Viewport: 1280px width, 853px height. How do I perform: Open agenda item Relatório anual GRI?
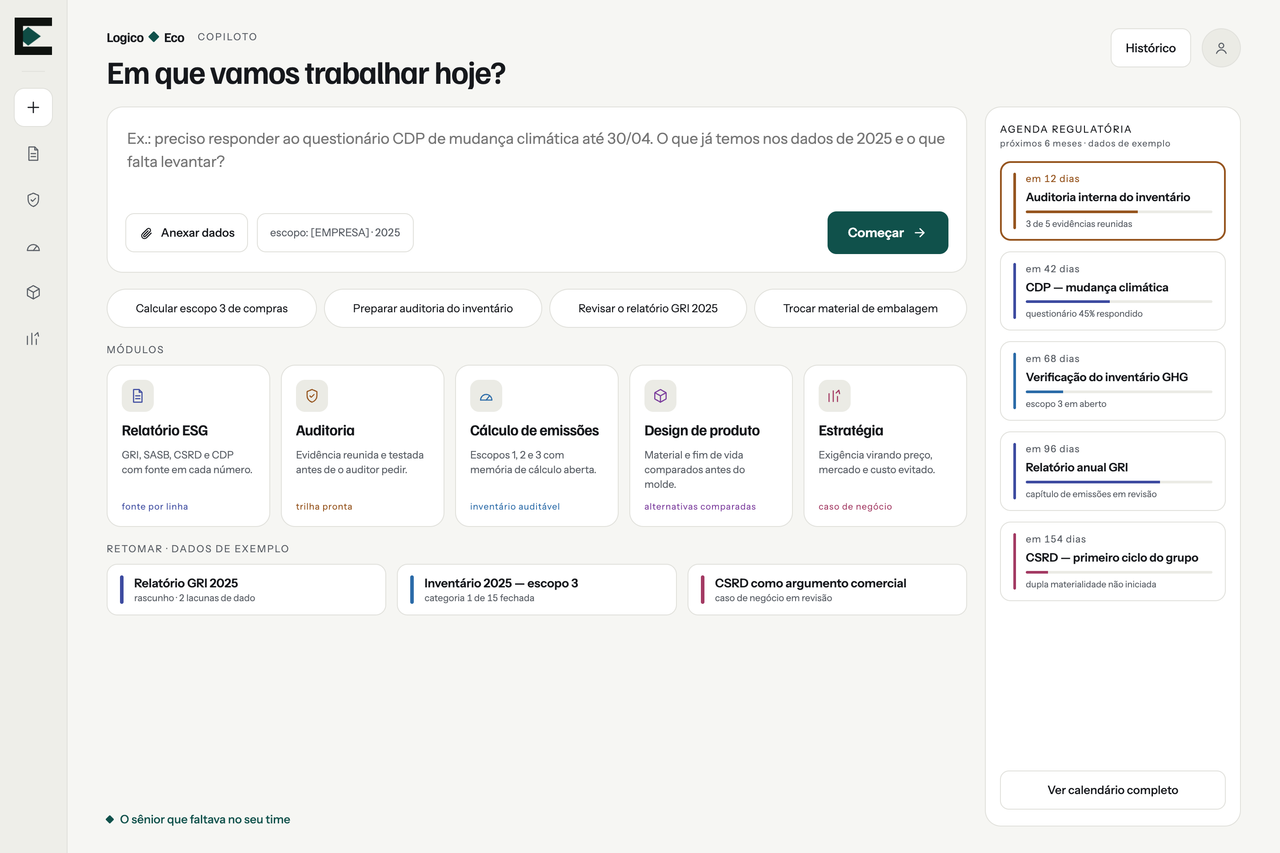click(1113, 471)
